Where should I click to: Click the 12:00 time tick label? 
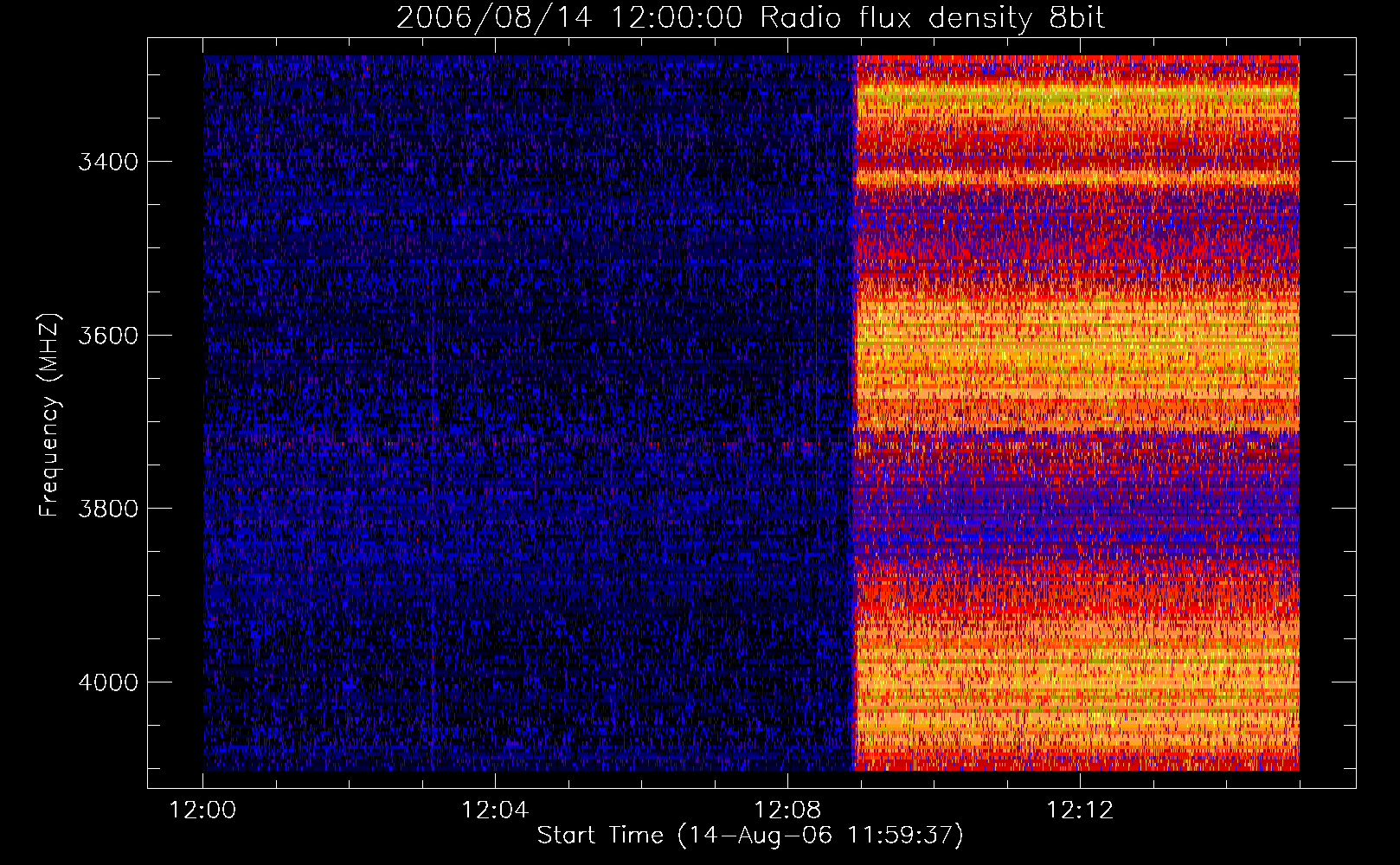click(203, 811)
